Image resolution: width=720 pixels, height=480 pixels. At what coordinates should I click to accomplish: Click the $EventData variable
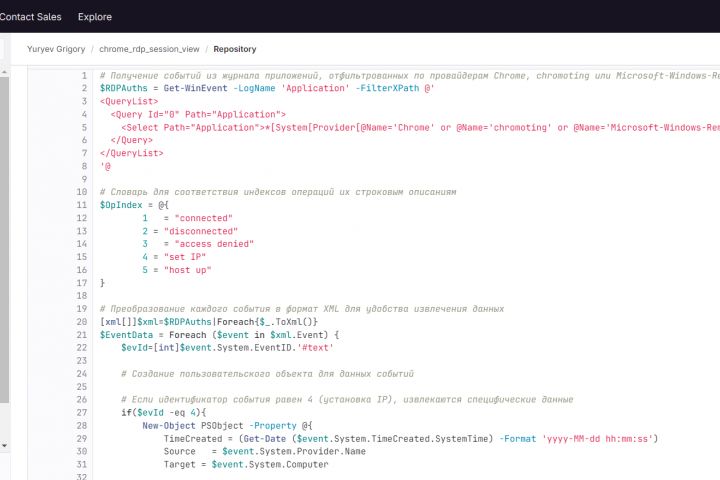(126, 335)
